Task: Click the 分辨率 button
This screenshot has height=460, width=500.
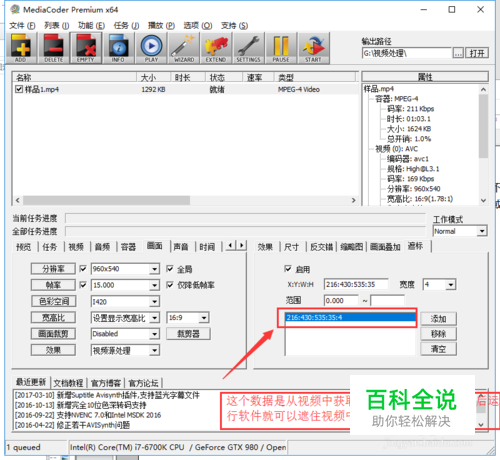Action: [x=53, y=269]
